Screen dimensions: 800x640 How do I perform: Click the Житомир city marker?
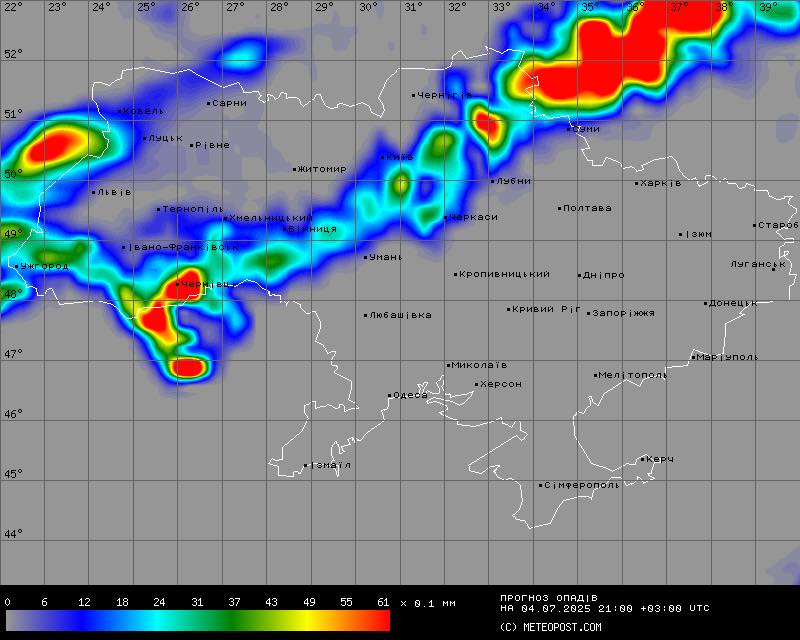pyautogui.click(x=295, y=169)
